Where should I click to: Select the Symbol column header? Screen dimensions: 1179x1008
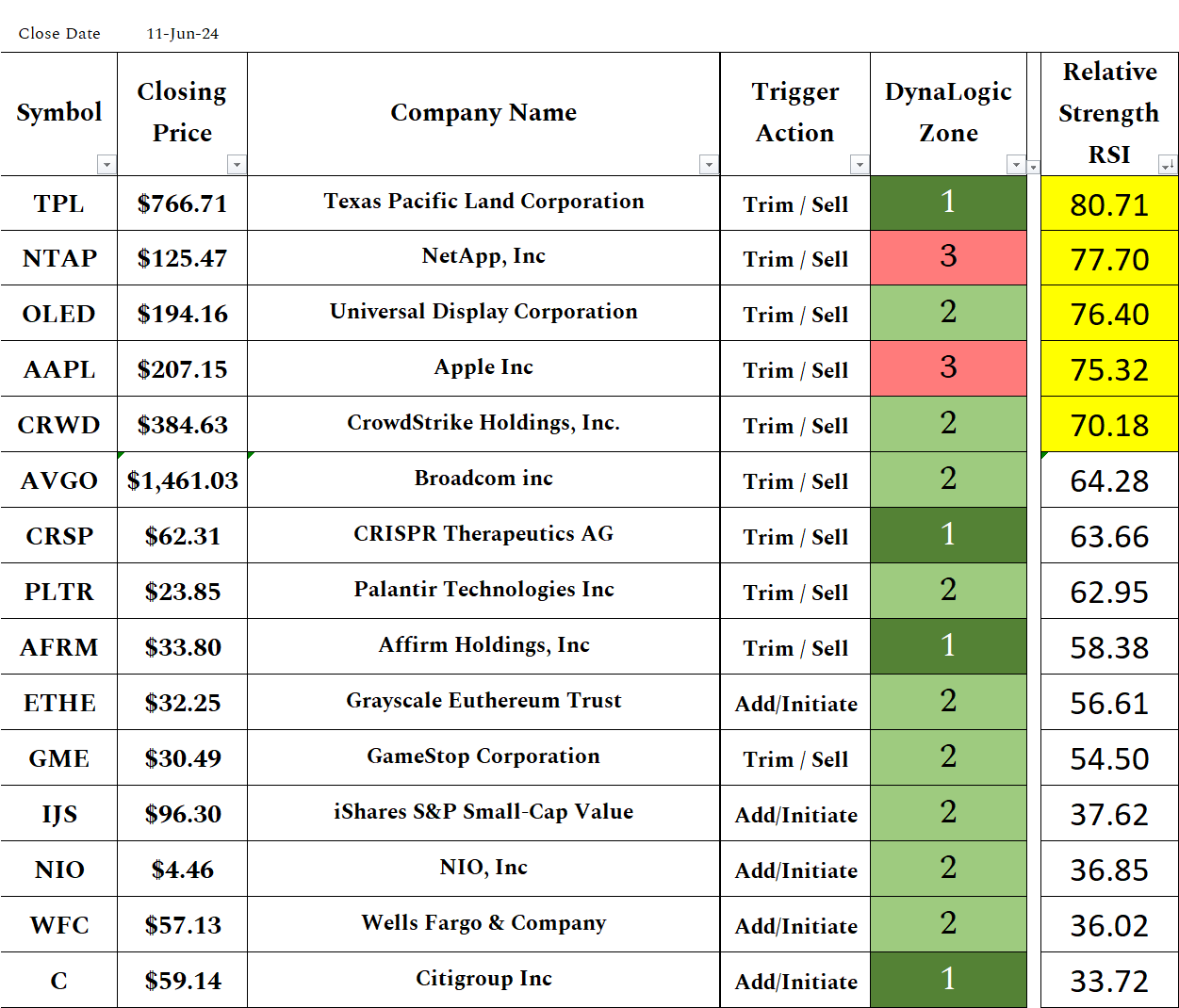pyautogui.click(x=58, y=111)
